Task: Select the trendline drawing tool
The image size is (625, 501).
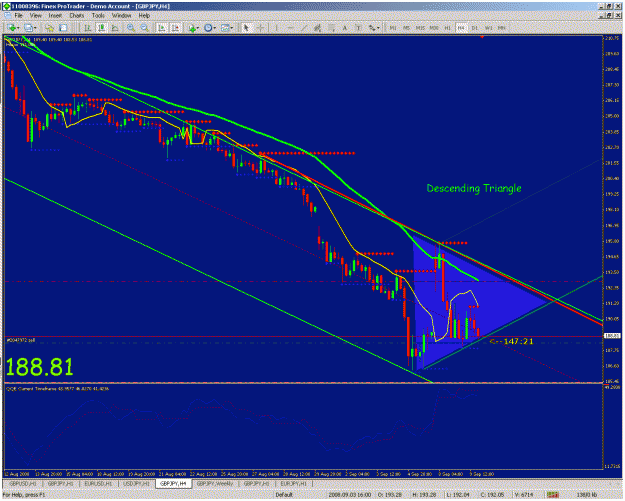Action: tap(304, 28)
